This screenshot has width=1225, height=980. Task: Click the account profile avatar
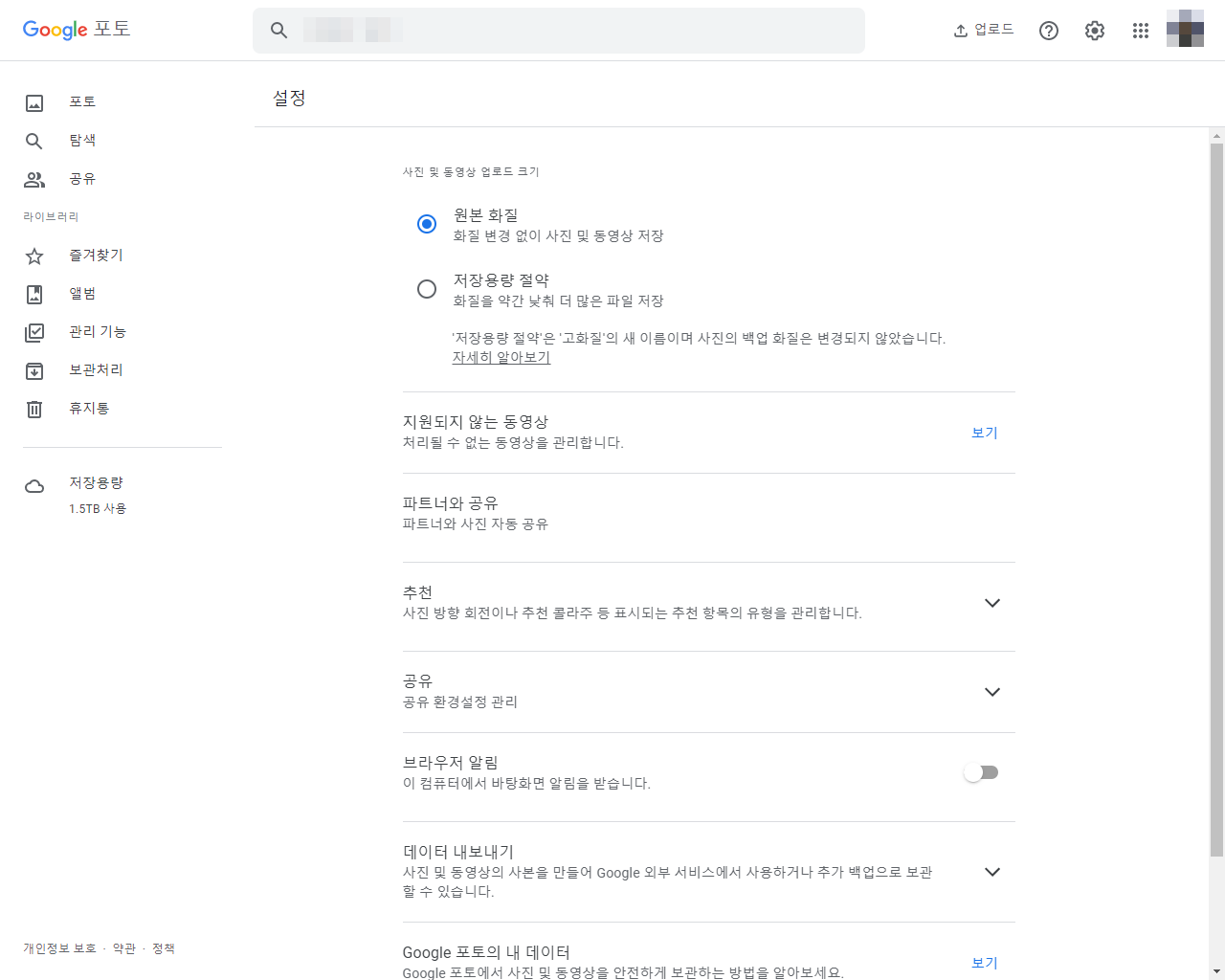pos(1185,29)
